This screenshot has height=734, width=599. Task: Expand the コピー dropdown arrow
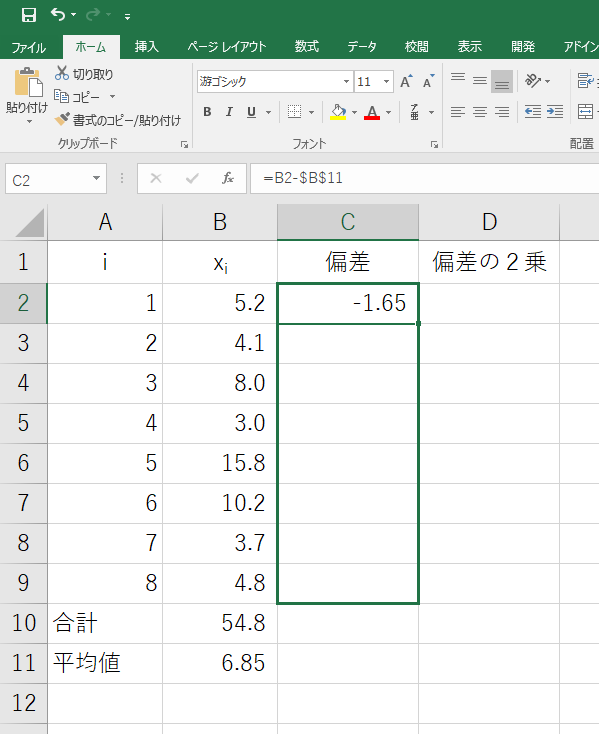(x=112, y=97)
